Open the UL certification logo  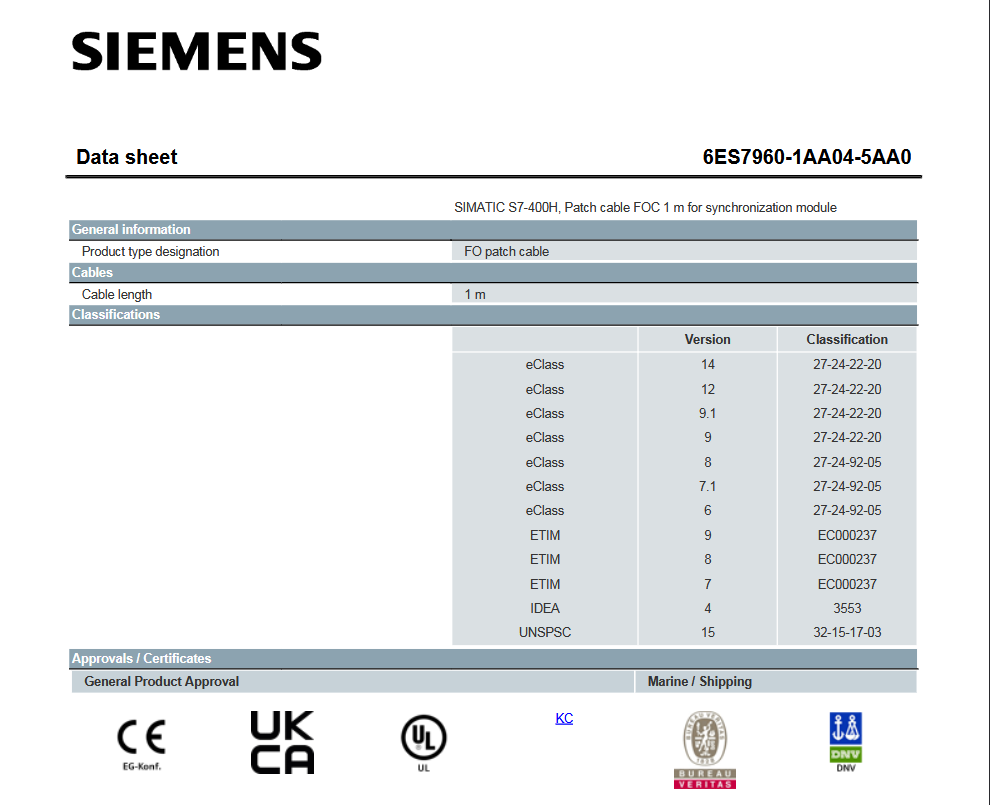coord(424,743)
